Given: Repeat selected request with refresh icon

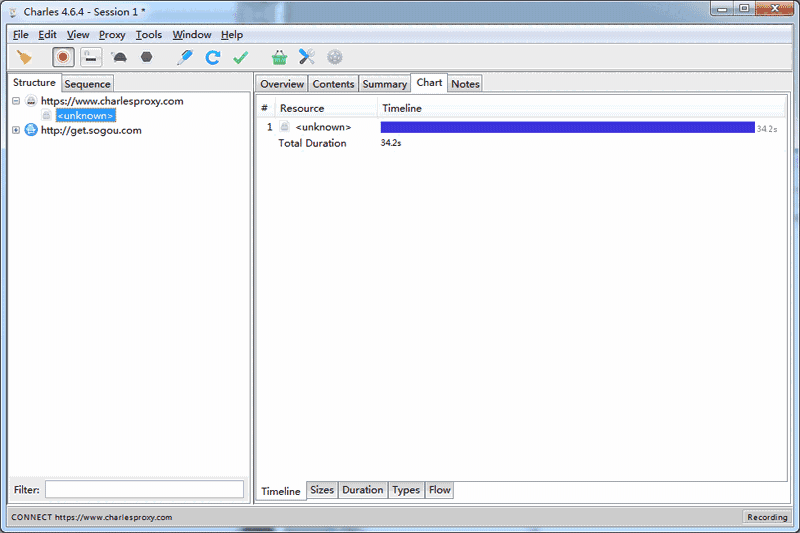Looking at the screenshot, I should coord(213,57).
